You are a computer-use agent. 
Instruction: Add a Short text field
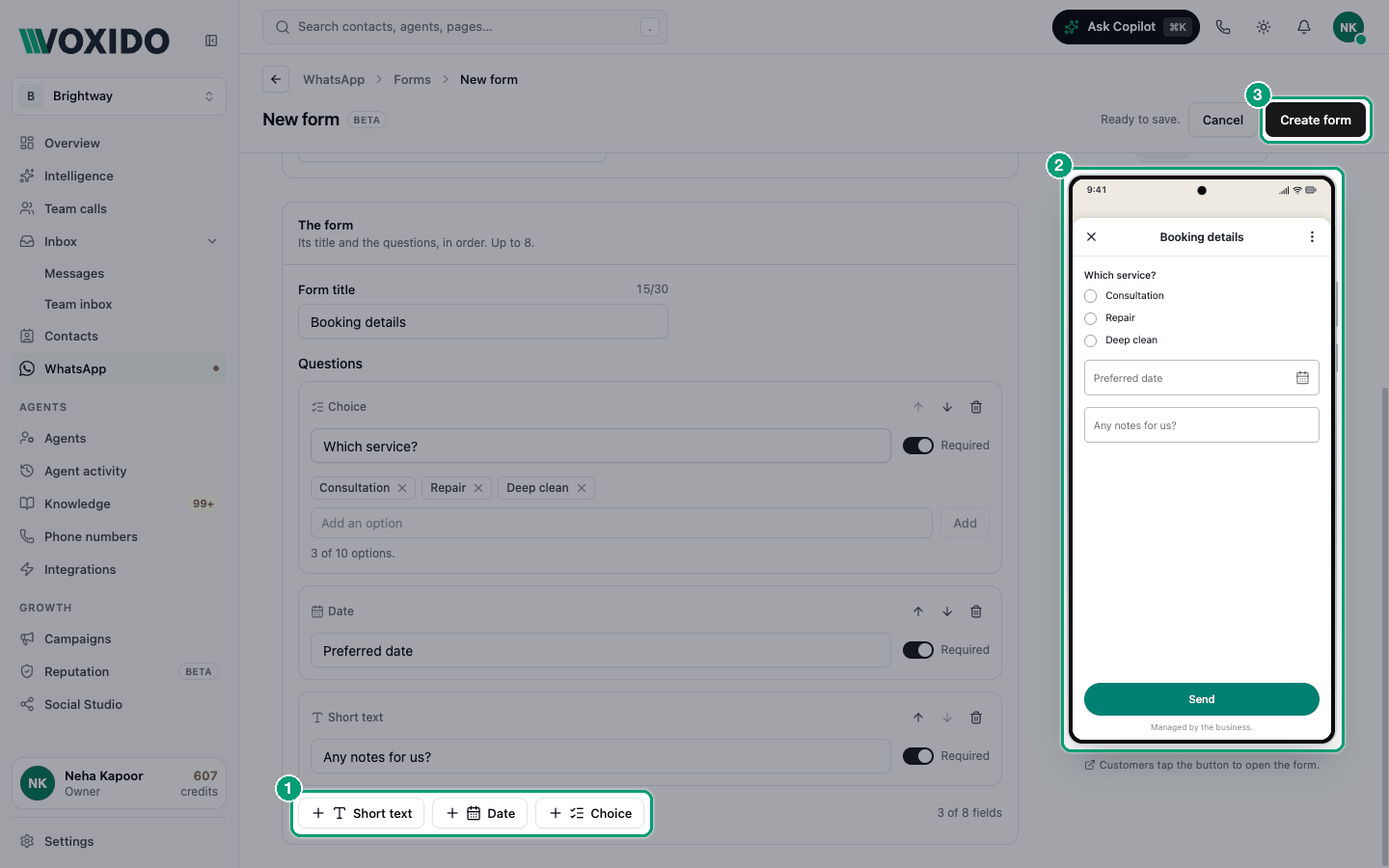[x=362, y=813]
